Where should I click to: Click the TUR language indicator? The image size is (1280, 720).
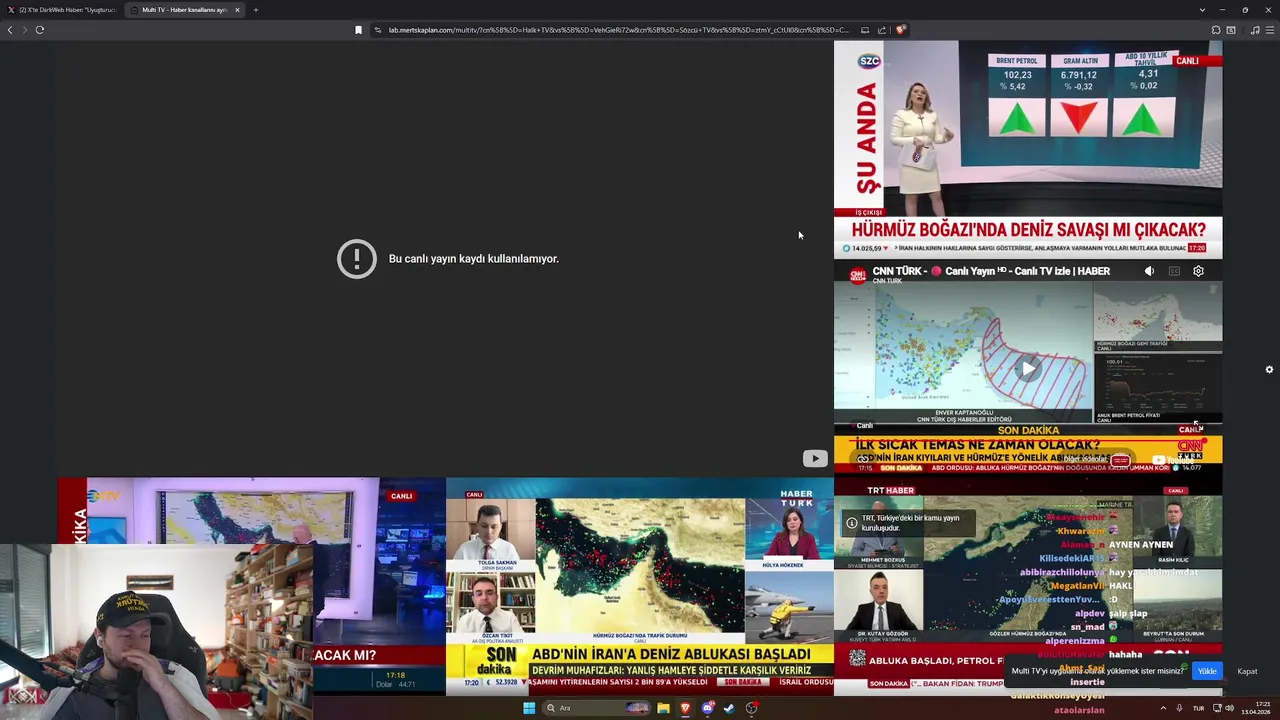click(1198, 708)
